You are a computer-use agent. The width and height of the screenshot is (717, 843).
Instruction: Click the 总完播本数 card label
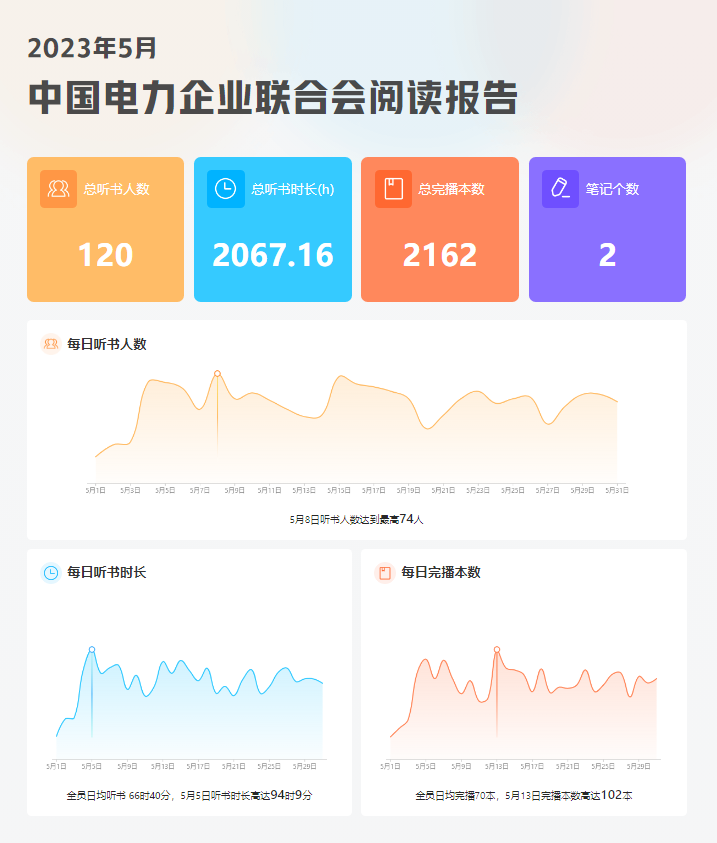click(451, 189)
